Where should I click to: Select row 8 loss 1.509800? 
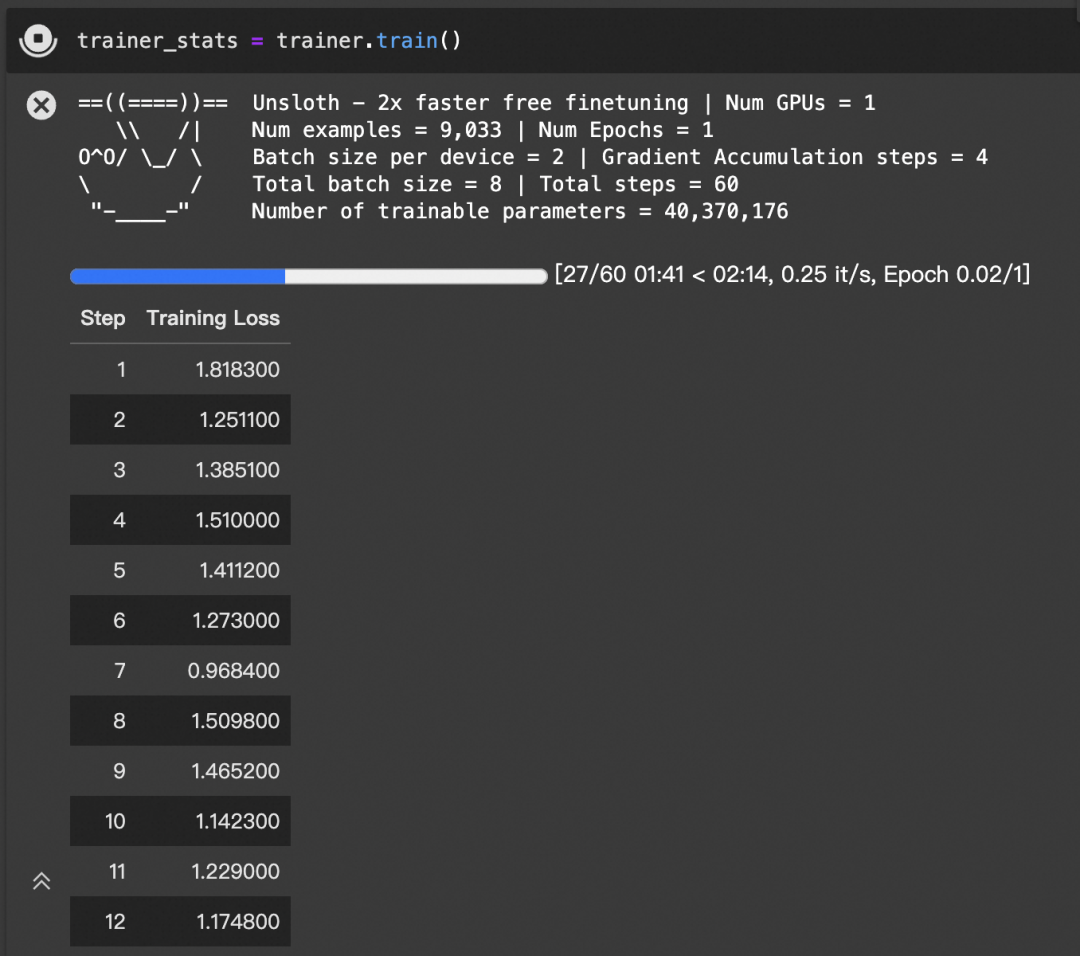180,720
